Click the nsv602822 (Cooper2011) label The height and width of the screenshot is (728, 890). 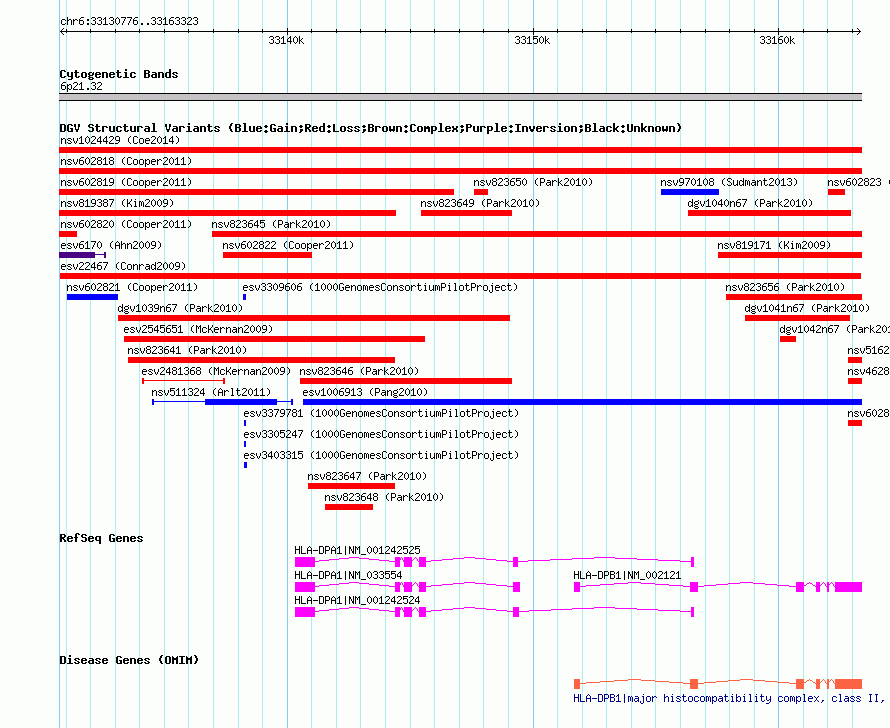288,245
